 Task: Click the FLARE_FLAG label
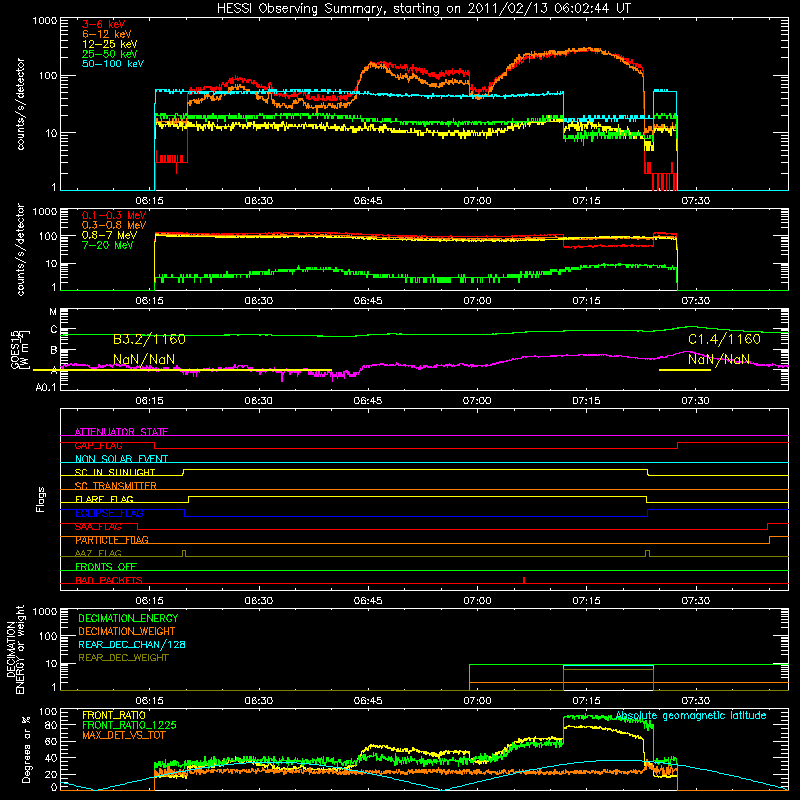[104, 499]
